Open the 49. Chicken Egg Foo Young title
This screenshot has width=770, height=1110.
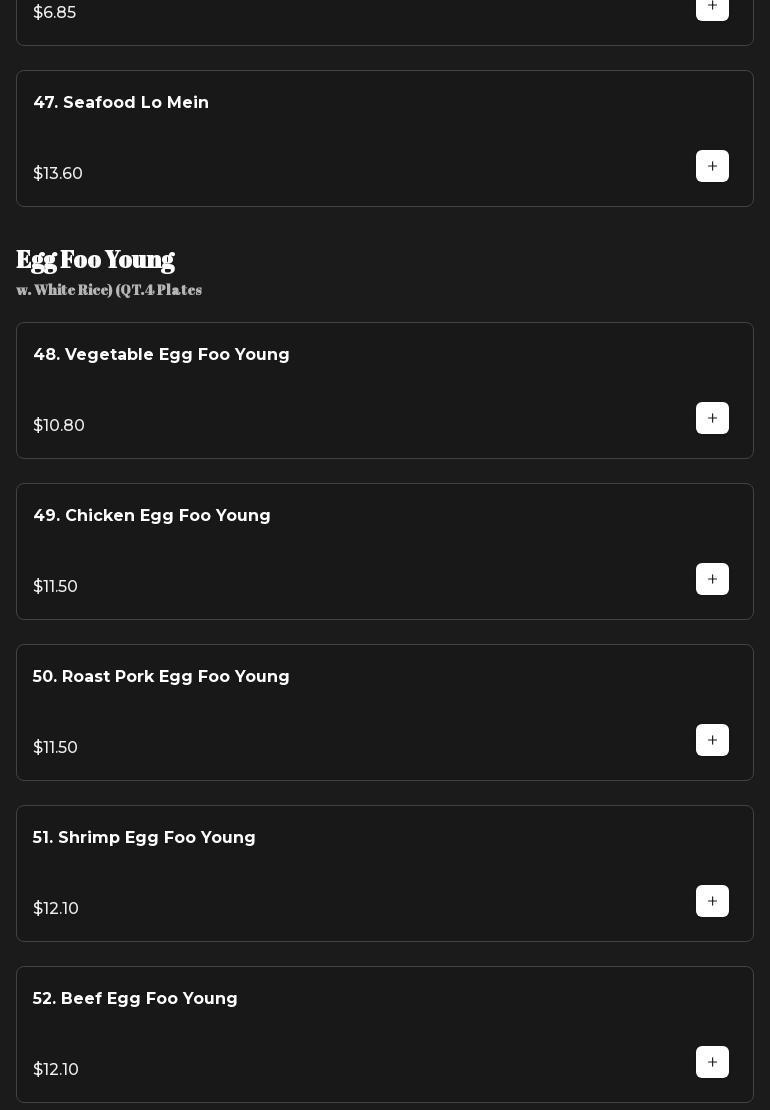coord(152,516)
